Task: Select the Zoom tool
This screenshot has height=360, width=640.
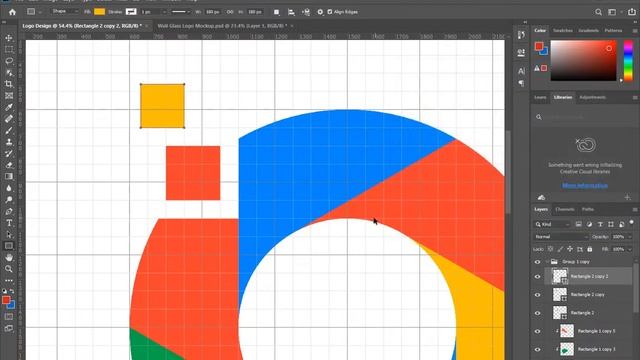Action: (x=9, y=269)
